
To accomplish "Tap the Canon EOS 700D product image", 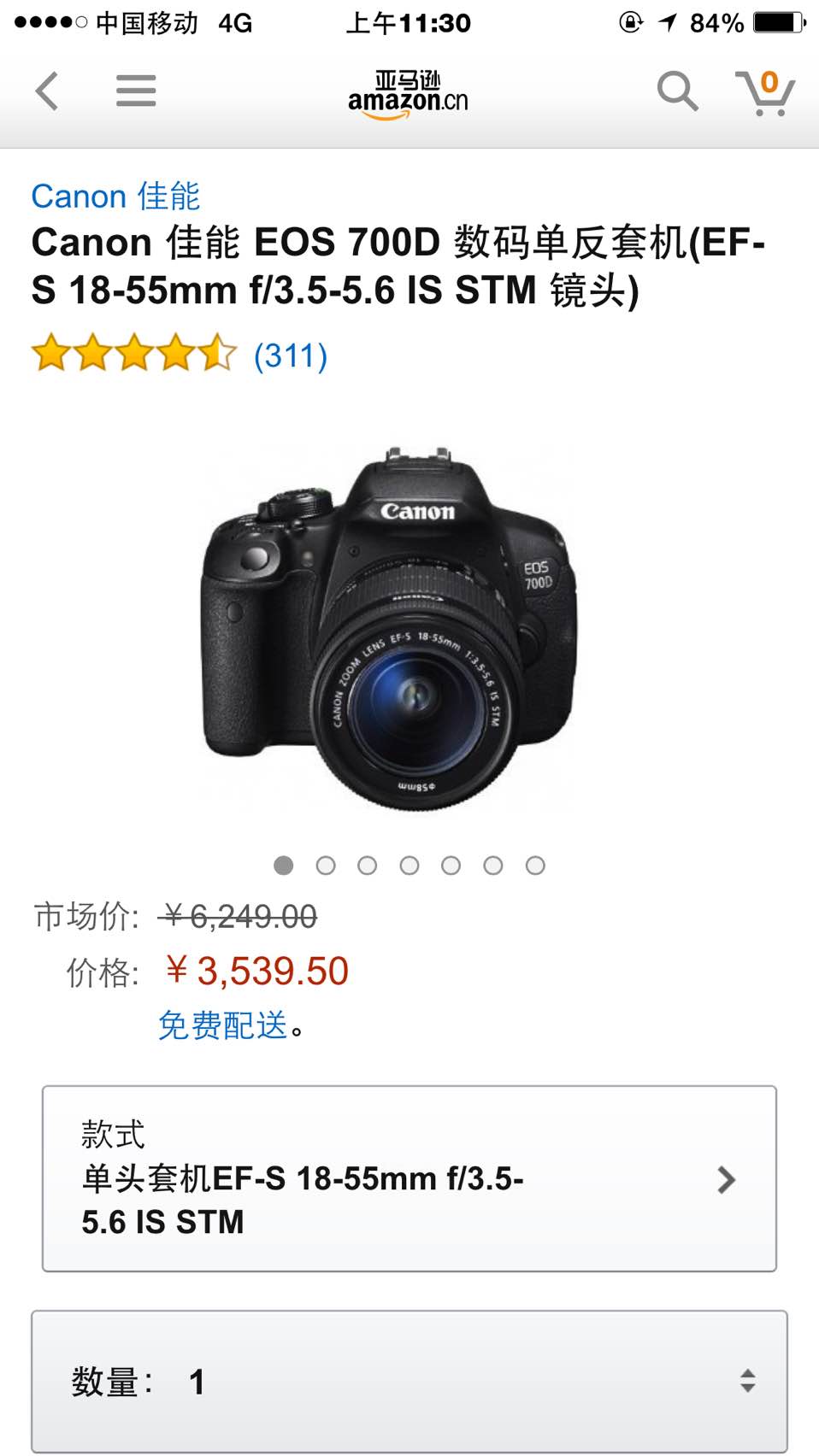I will (390, 628).
